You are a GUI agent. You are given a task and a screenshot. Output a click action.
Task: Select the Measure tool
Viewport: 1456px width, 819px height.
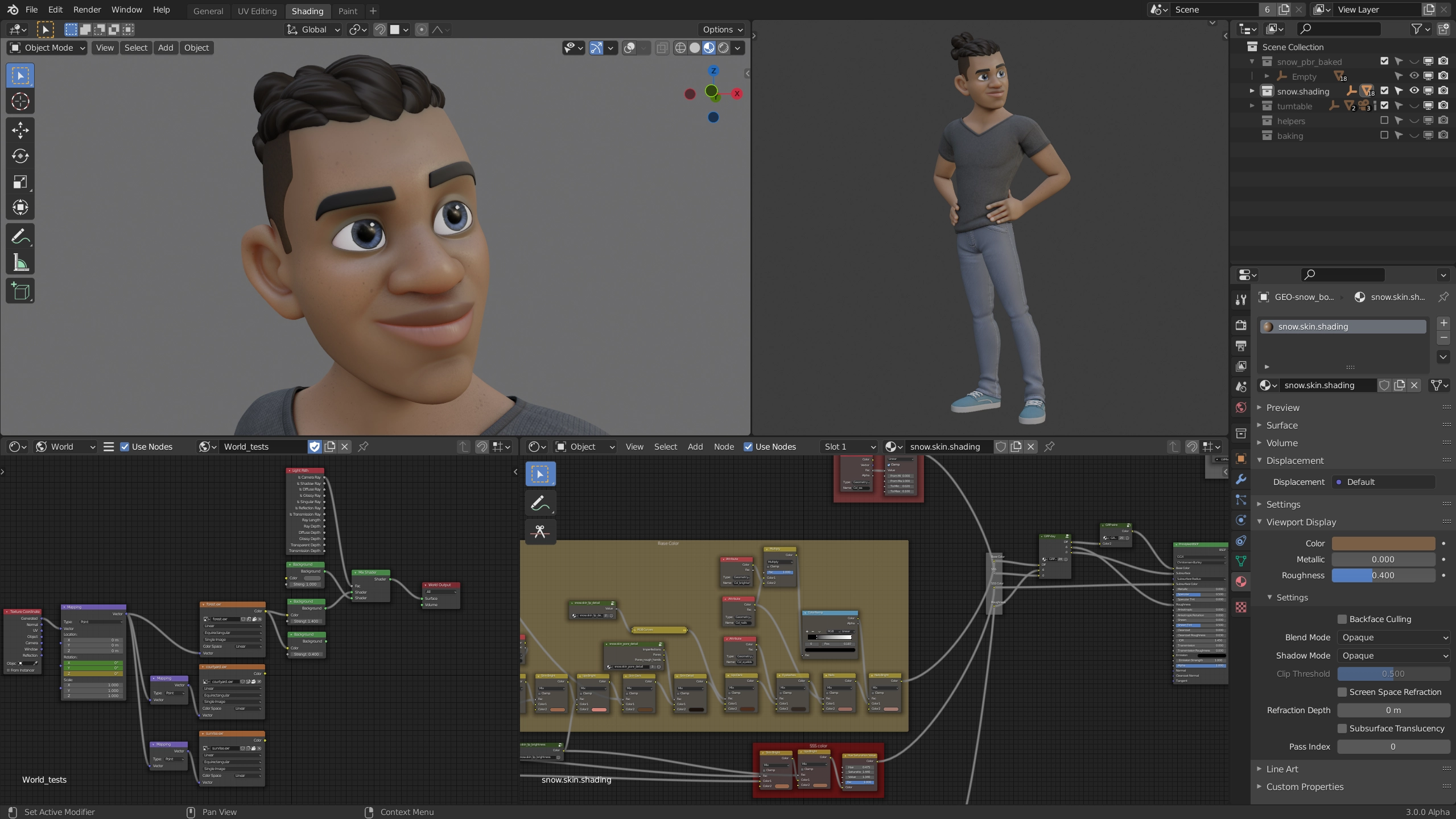click(20, 263)
